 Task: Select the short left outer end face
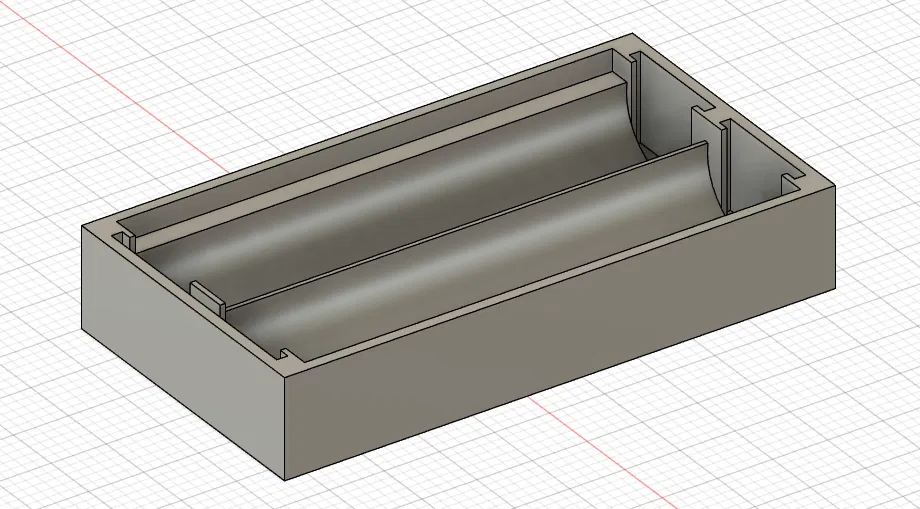pyautogui.click(x=183, y=353)
